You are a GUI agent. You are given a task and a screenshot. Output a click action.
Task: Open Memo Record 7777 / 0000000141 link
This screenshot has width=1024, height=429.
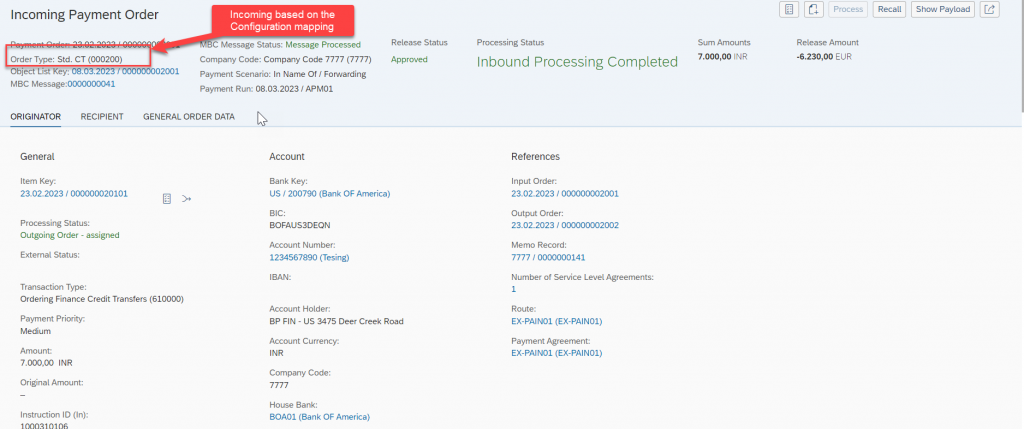pyautogui.click(x=548, y=257)
